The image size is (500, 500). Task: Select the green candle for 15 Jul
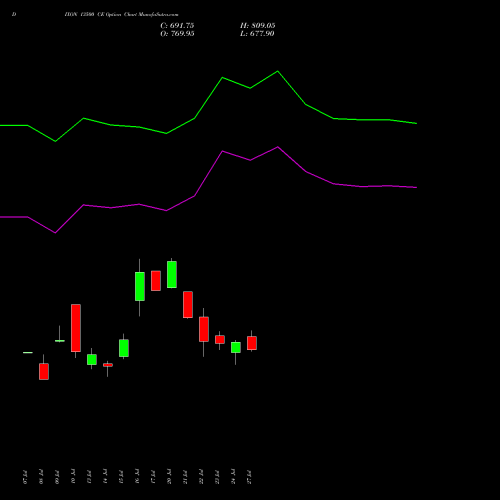[x=124, y=348]
